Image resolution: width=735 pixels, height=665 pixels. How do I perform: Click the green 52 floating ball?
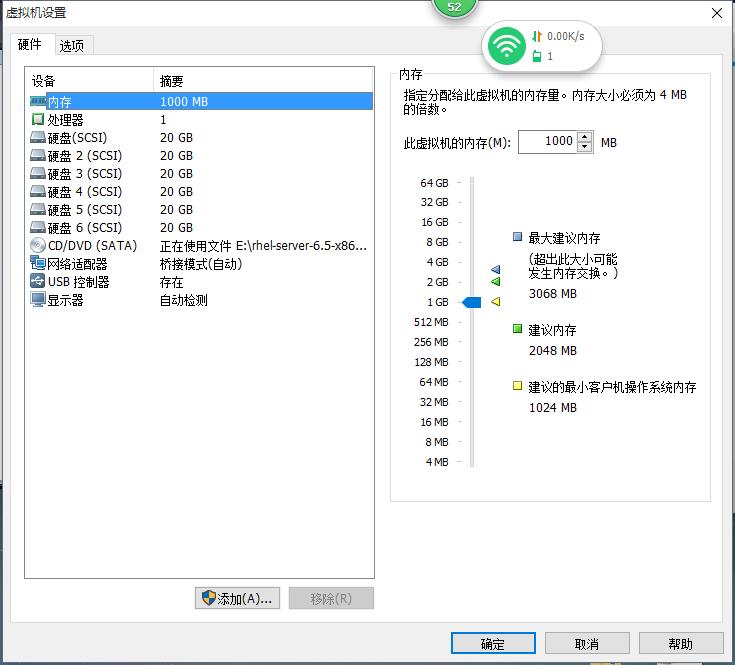pos(454,8)
